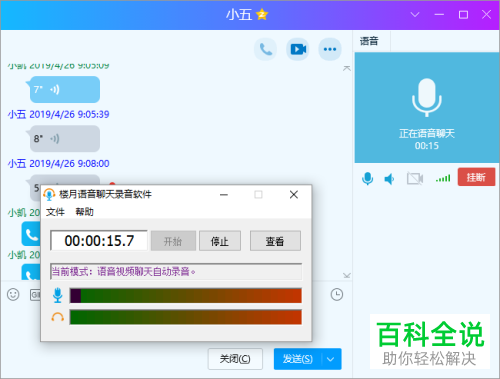Open the emoji picker smiley icon

[13, 295]
